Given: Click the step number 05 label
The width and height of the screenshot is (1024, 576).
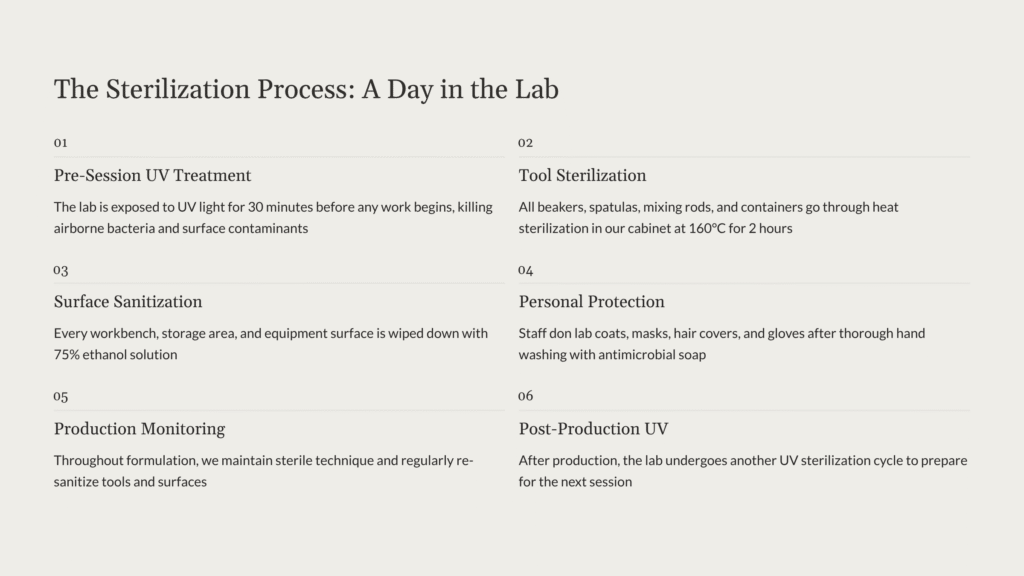Looking at the screenshot, I should [61, 397].
